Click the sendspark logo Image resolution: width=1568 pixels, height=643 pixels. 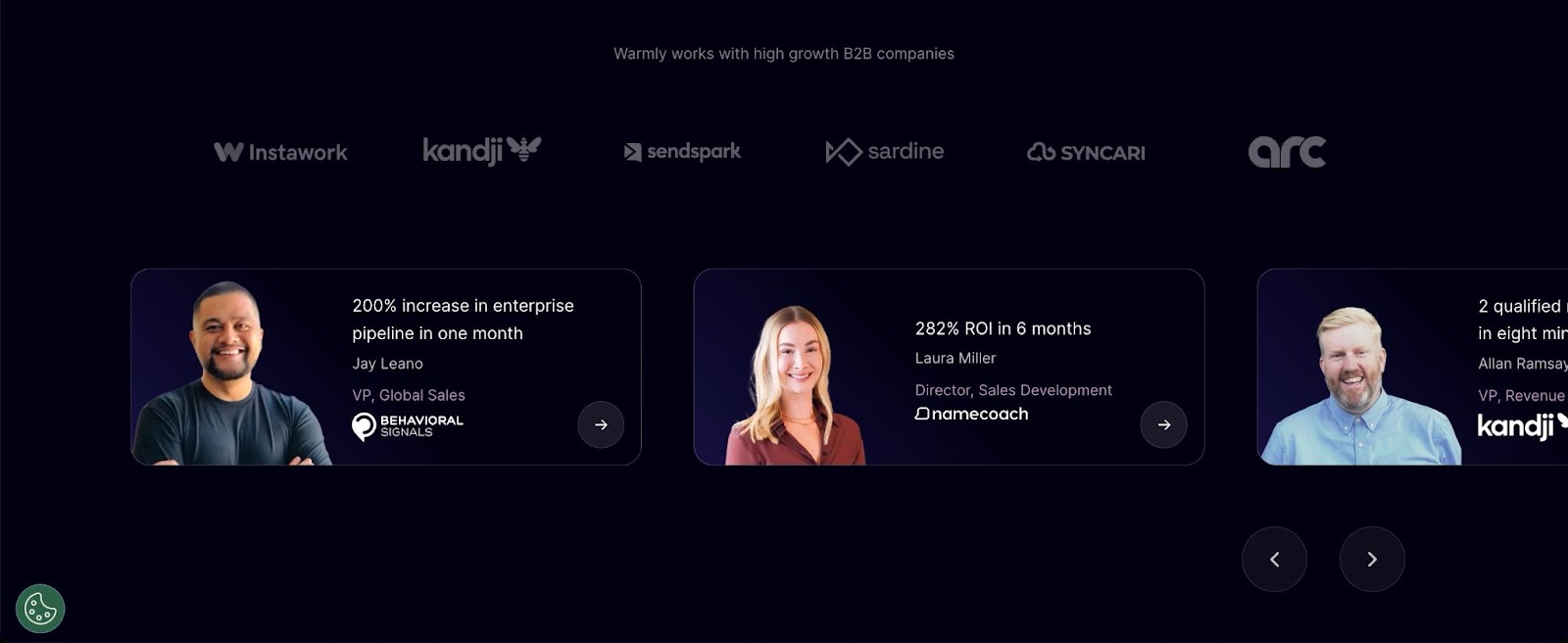tap(682, 151)
